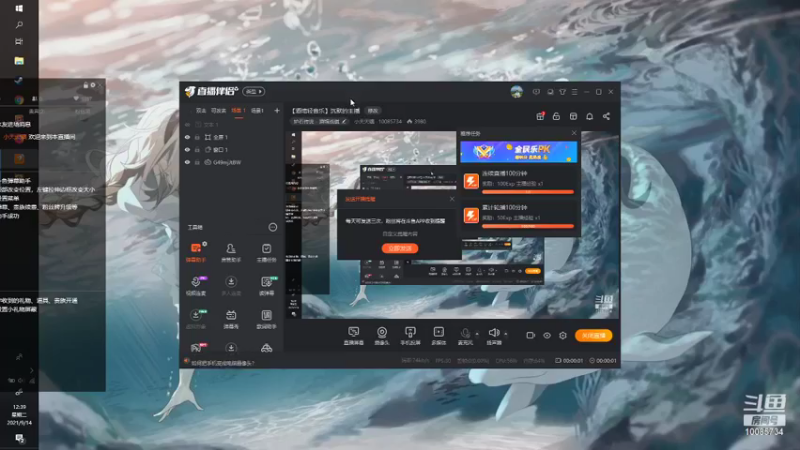The height and width of the screenshot is (450, 800).
Task: Open the help link at the window bottom
Action: [x=222, y=363]
